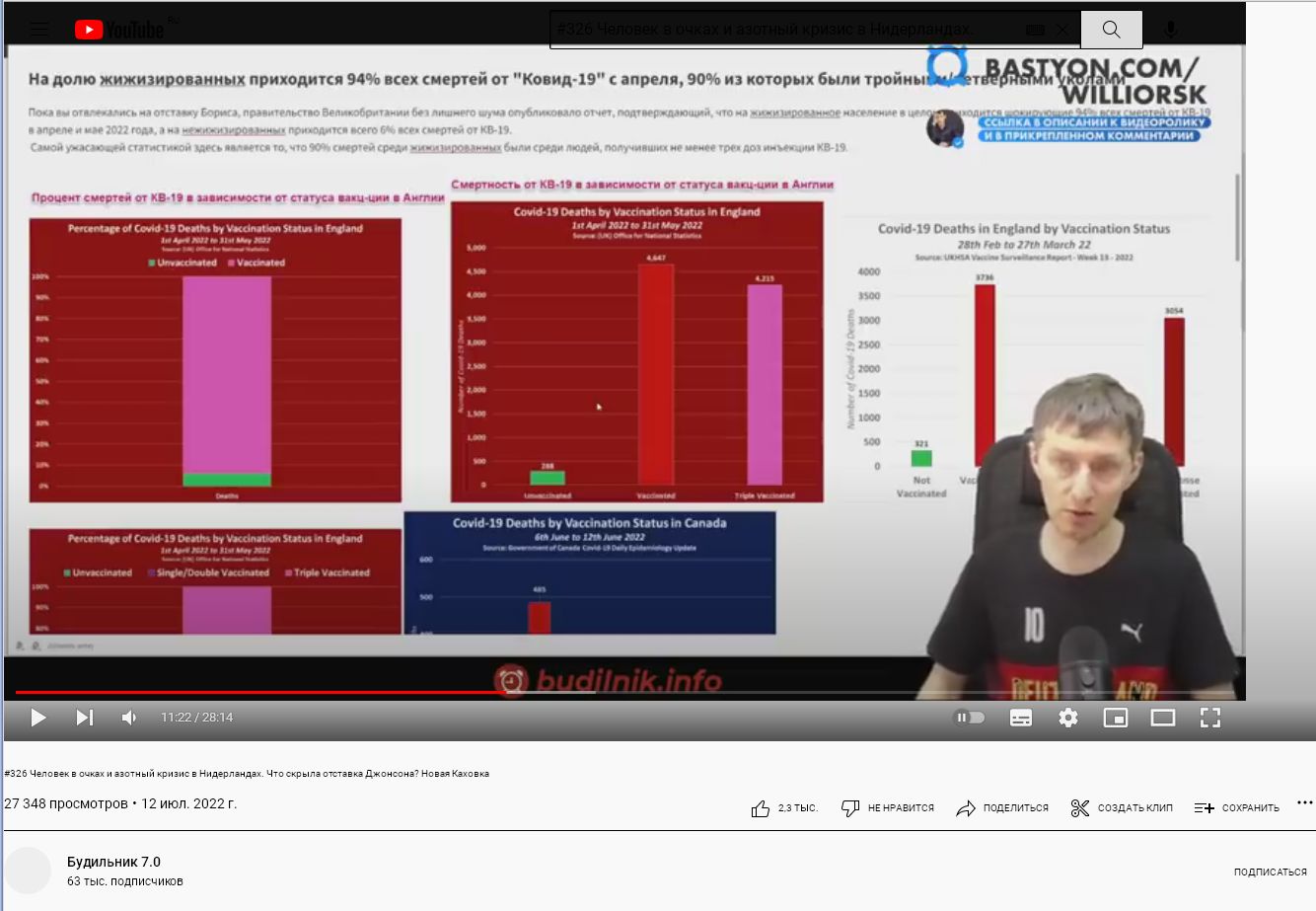Like the video with thumbs up
Screen dimensions: 1316x911
coord(761,808)
